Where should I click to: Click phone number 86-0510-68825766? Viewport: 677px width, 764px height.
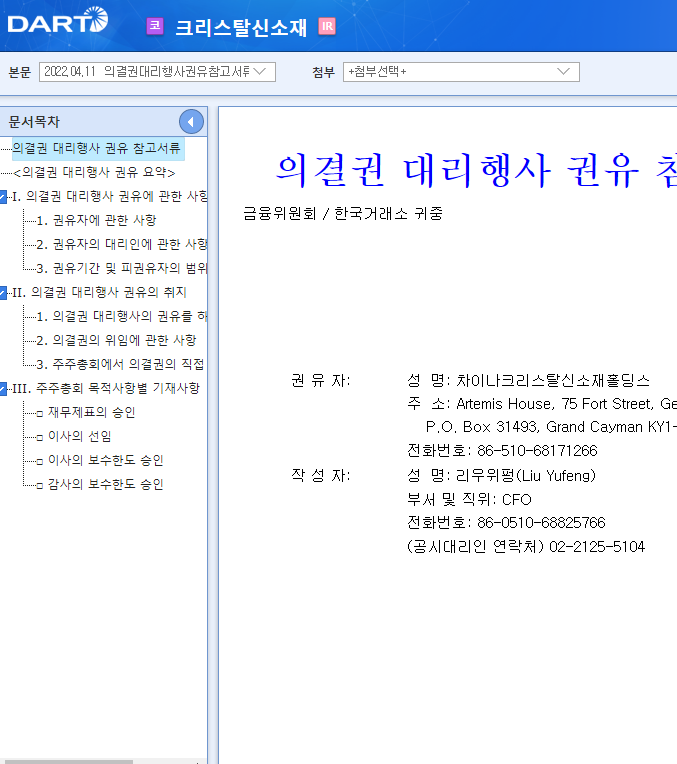(541, 523)
